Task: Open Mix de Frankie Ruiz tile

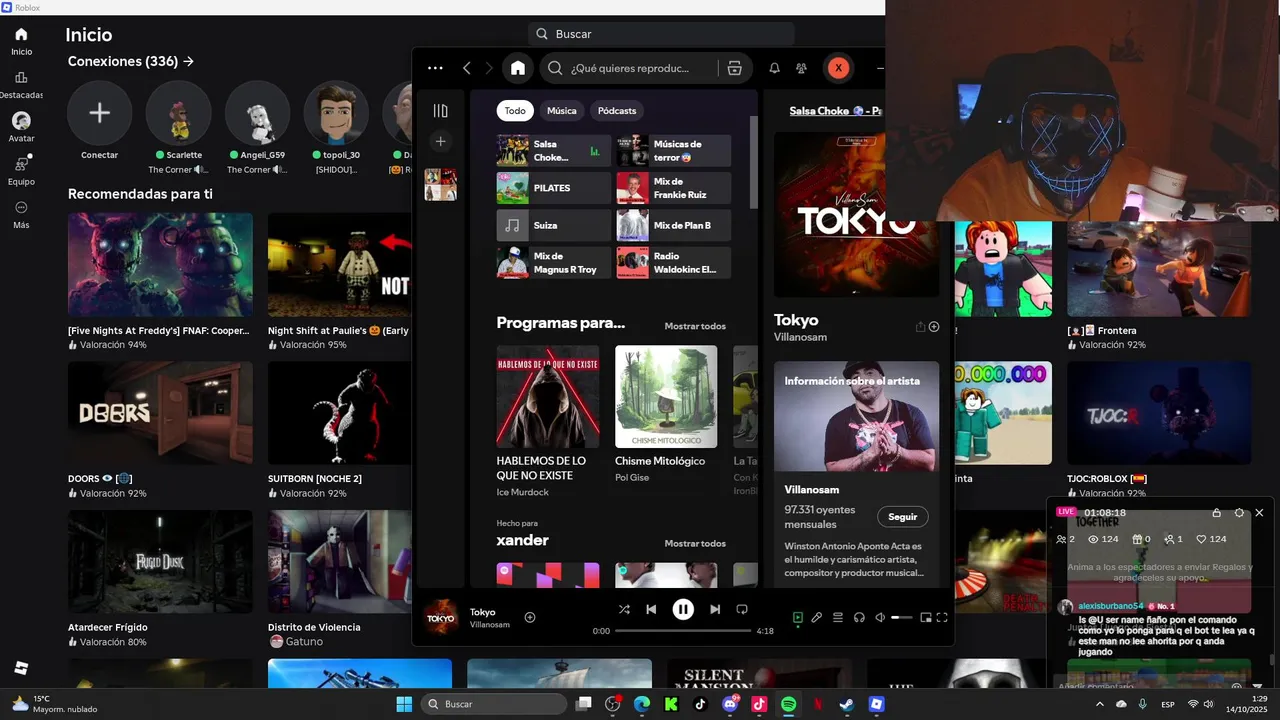Action: coord(674,188)
